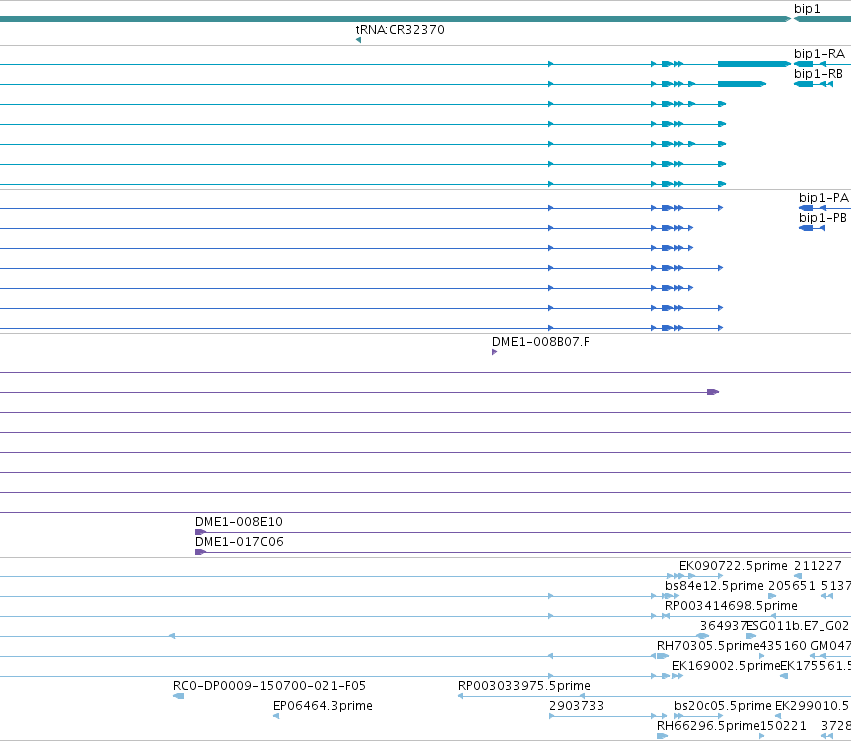Click the arrow glyph beneath tRNA:CR32370
This screenshot has height=741, width=851.
[358, 40]
